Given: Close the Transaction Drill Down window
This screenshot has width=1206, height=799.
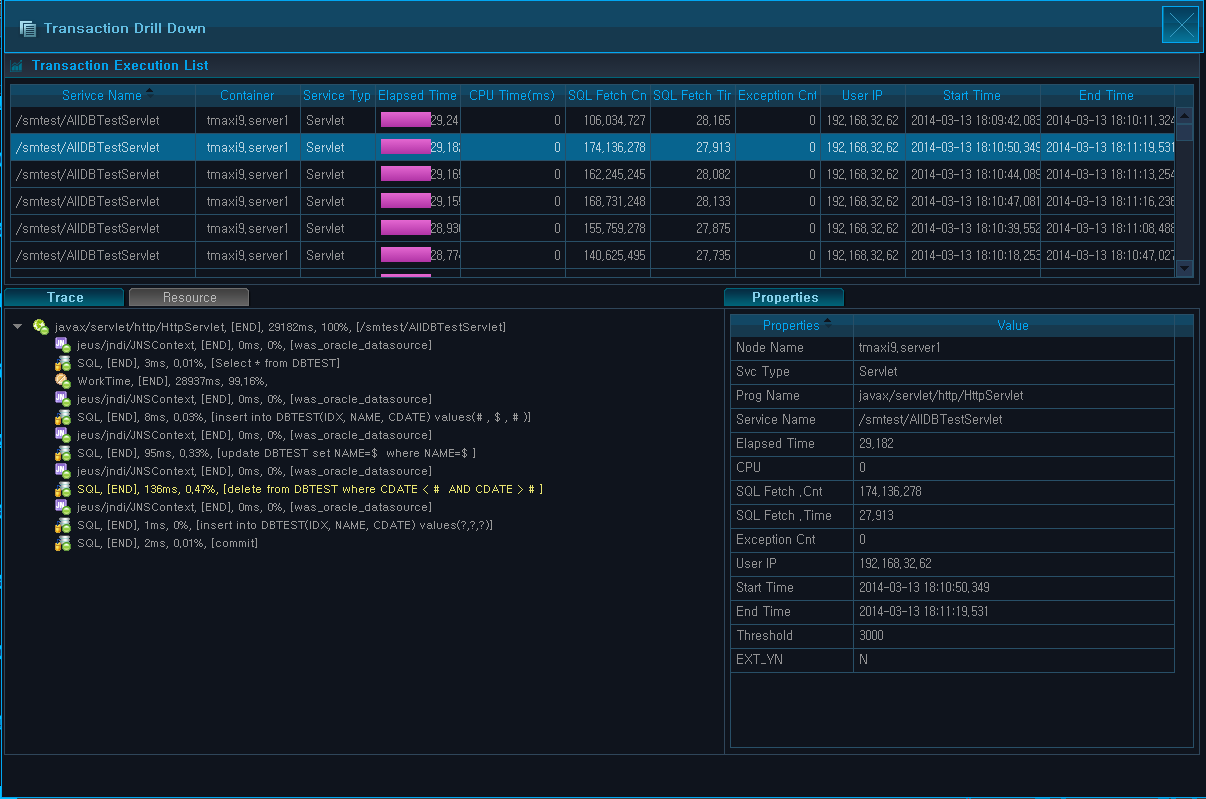Looking at the screenshot, I should [x=1181, y=25].
